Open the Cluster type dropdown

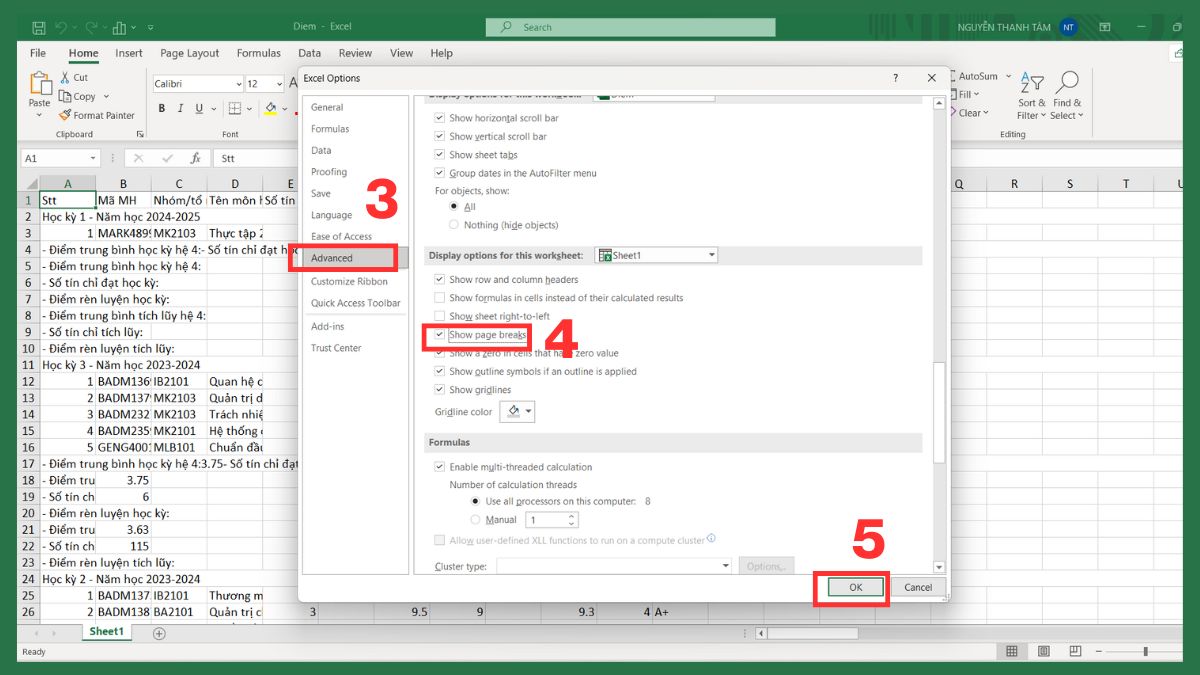point(726,565)
